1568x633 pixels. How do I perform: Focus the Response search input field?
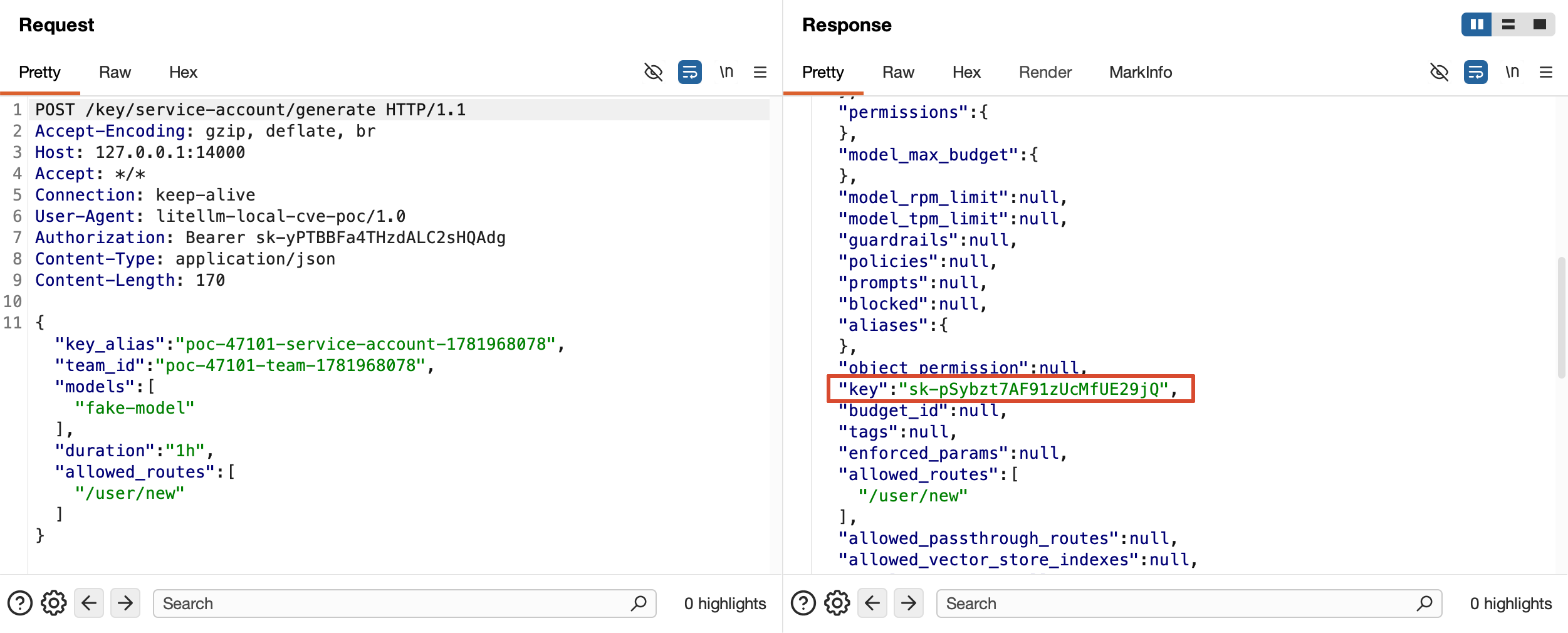pyautogui.click(x=1189, y=604)
